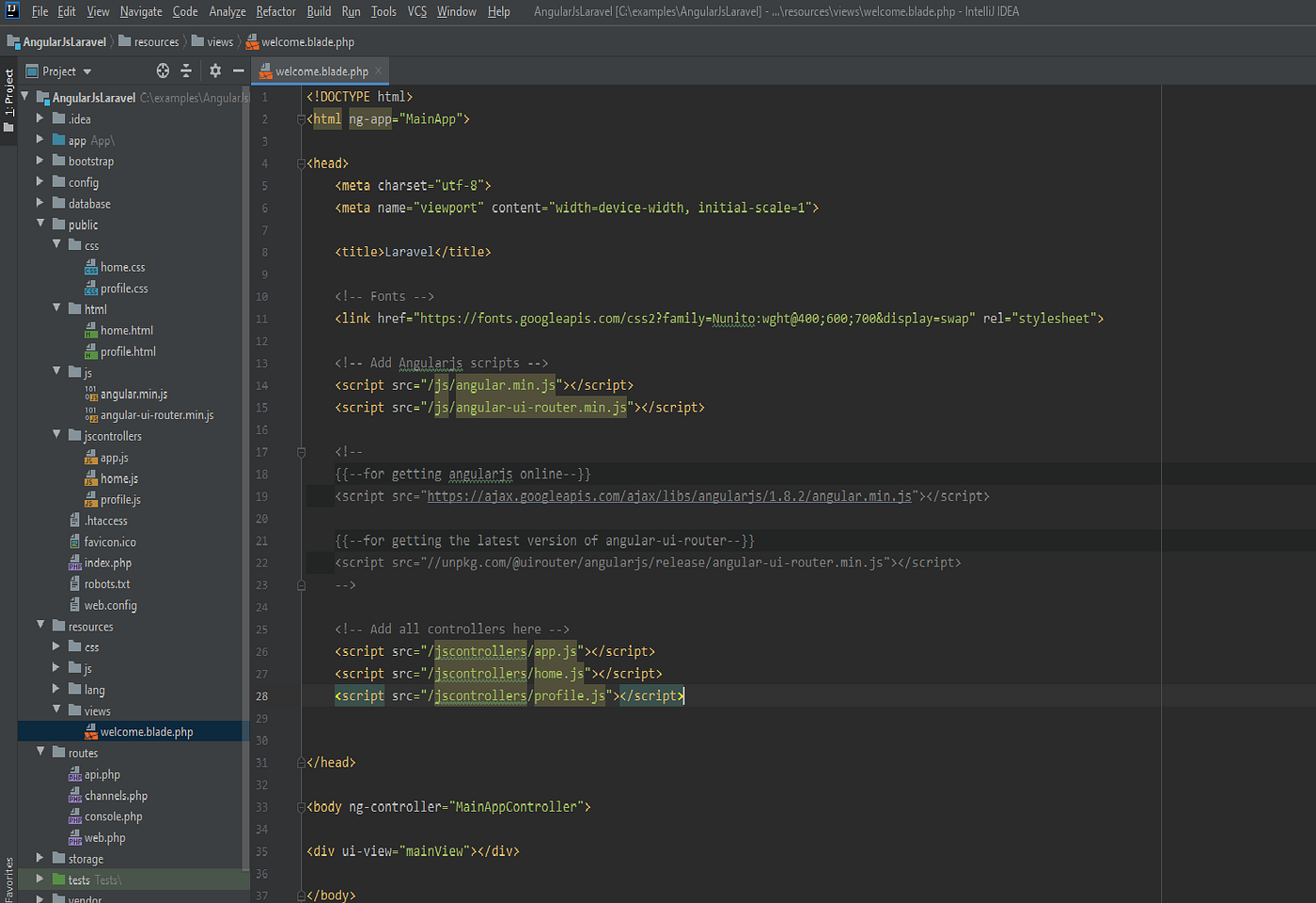Viewport: 1316px width, 903px height.
Task: Open the home.css file
Action: click(122, 268)
